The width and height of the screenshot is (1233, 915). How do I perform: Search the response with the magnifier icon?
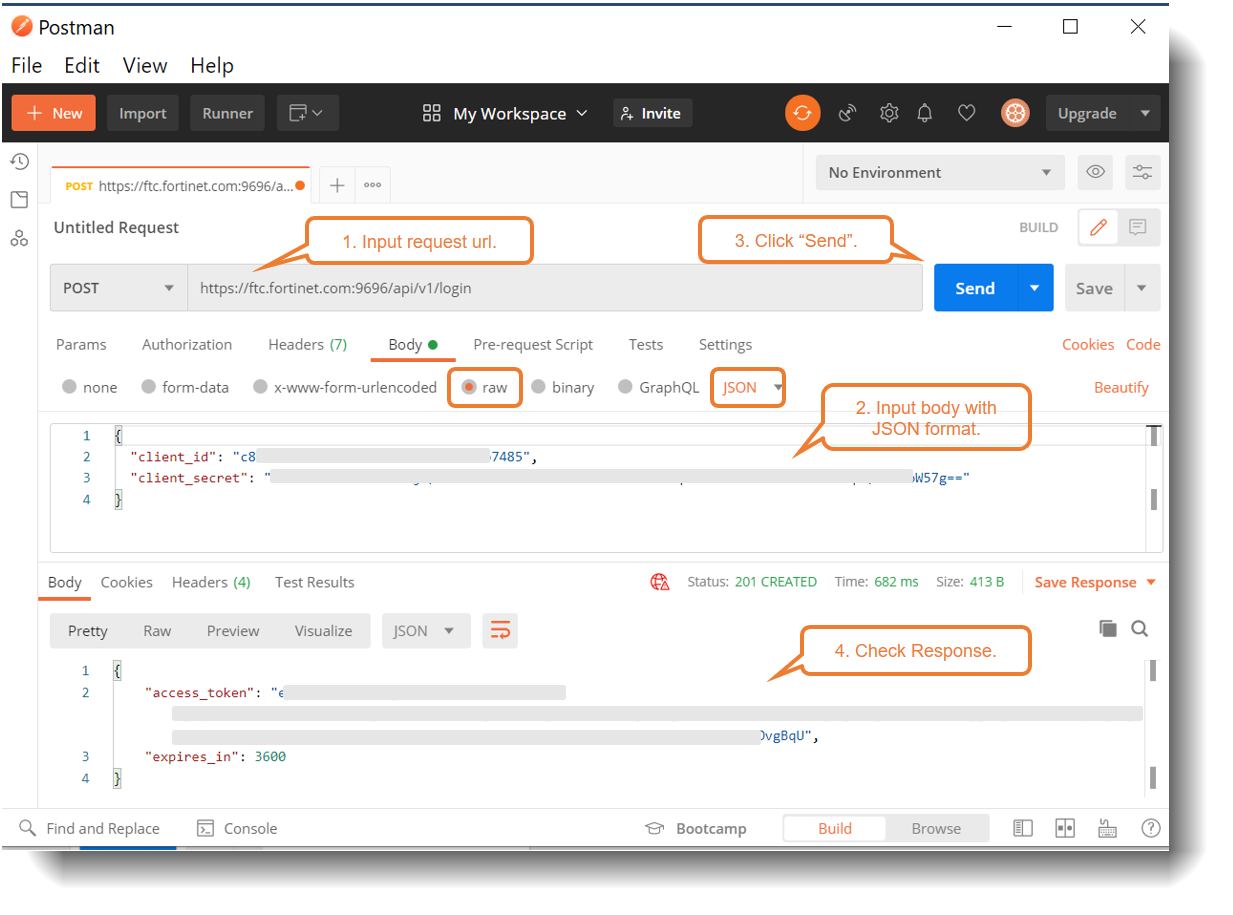[1140, 630]
